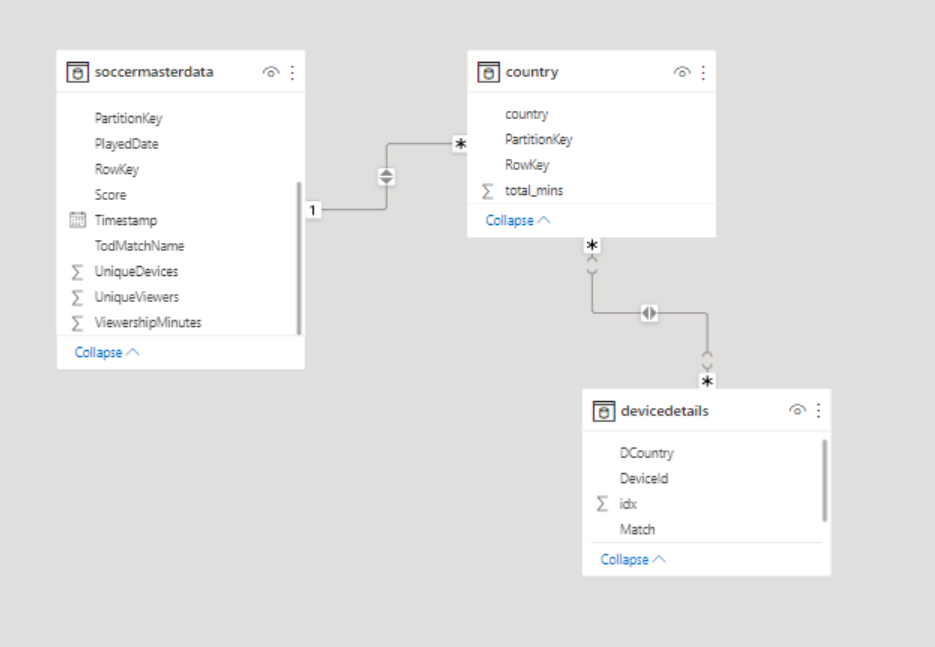This screenshot has width=935, height=647.
Task: Click the sigma icon beside ViewershipMinutes
Action: click(x=77, y=323)
